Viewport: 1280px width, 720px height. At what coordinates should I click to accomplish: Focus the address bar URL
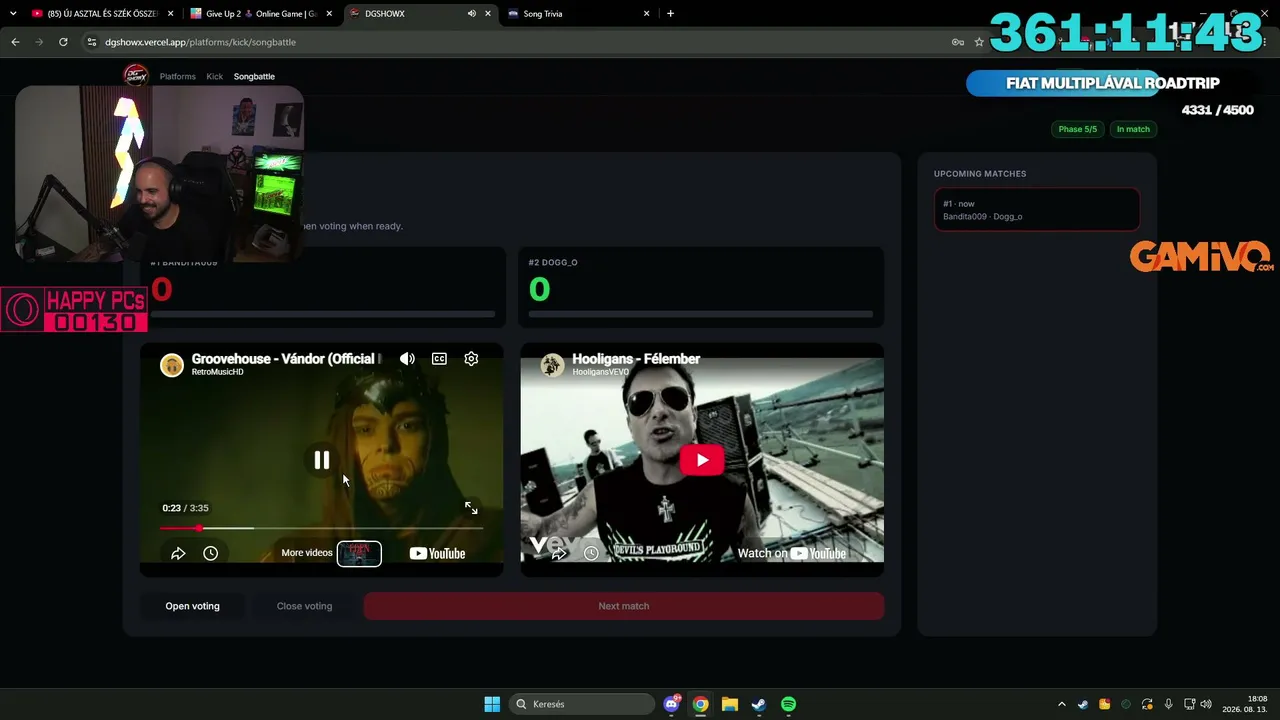point(200,42)
